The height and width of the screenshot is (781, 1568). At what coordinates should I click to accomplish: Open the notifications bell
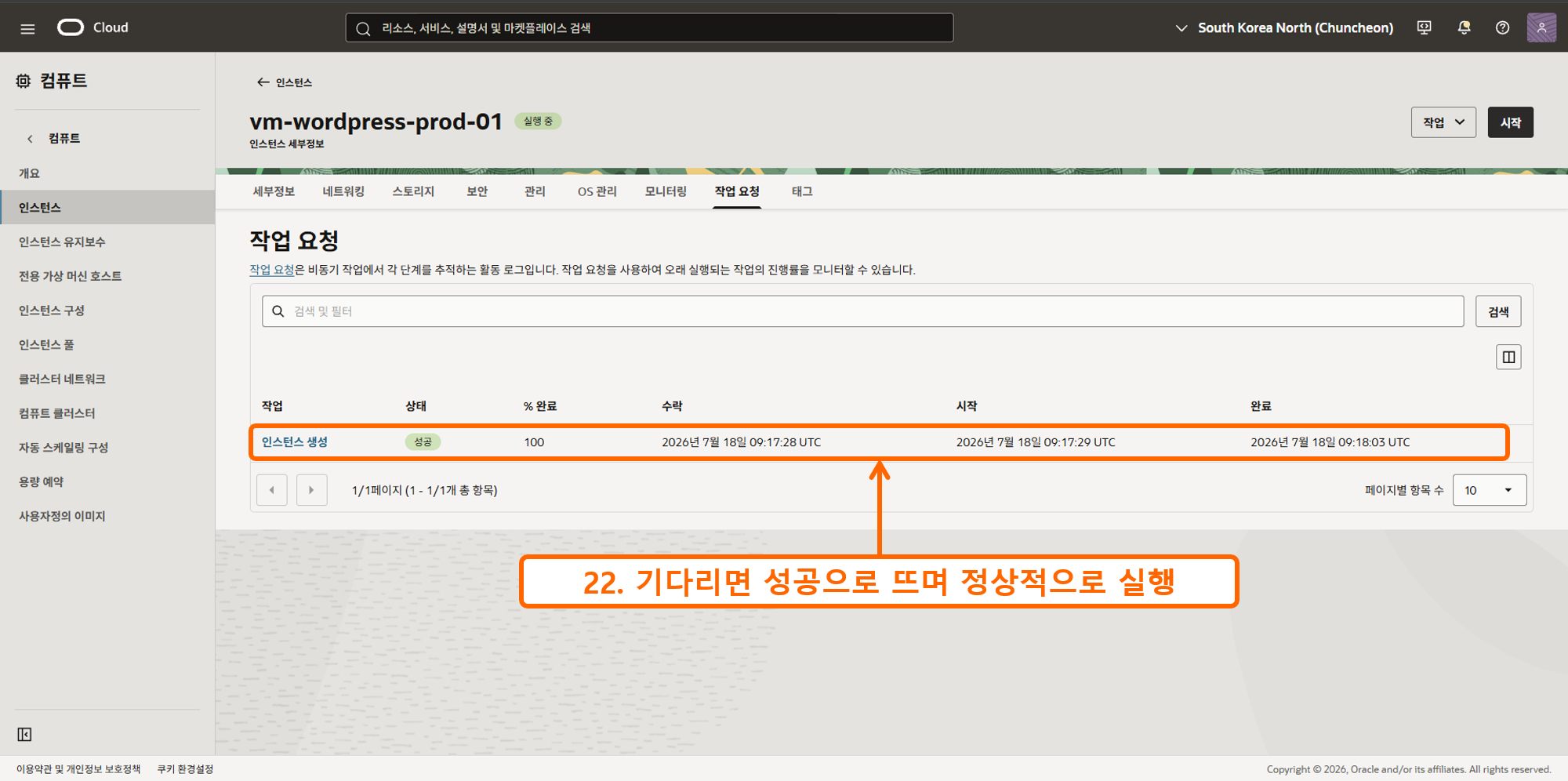pyautogui.click(x=1464, y=27)
